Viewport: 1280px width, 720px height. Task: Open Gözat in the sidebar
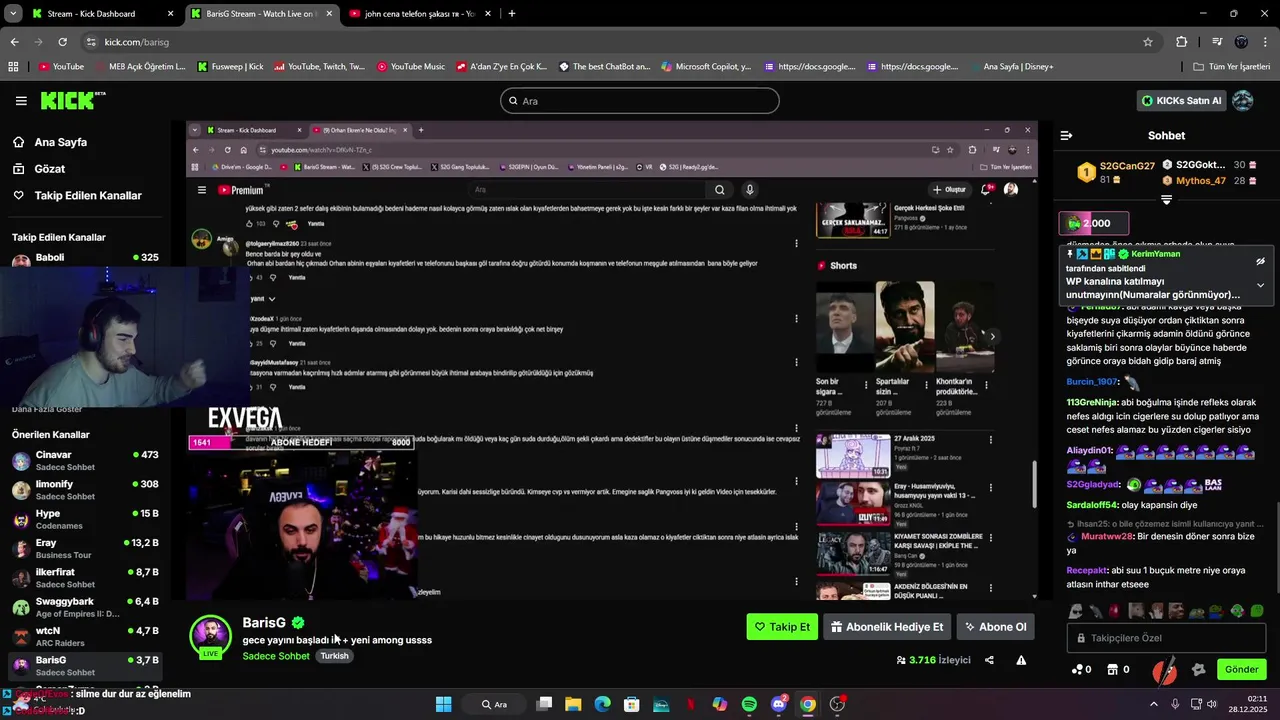pyautogui.click(x=50, y=169)
